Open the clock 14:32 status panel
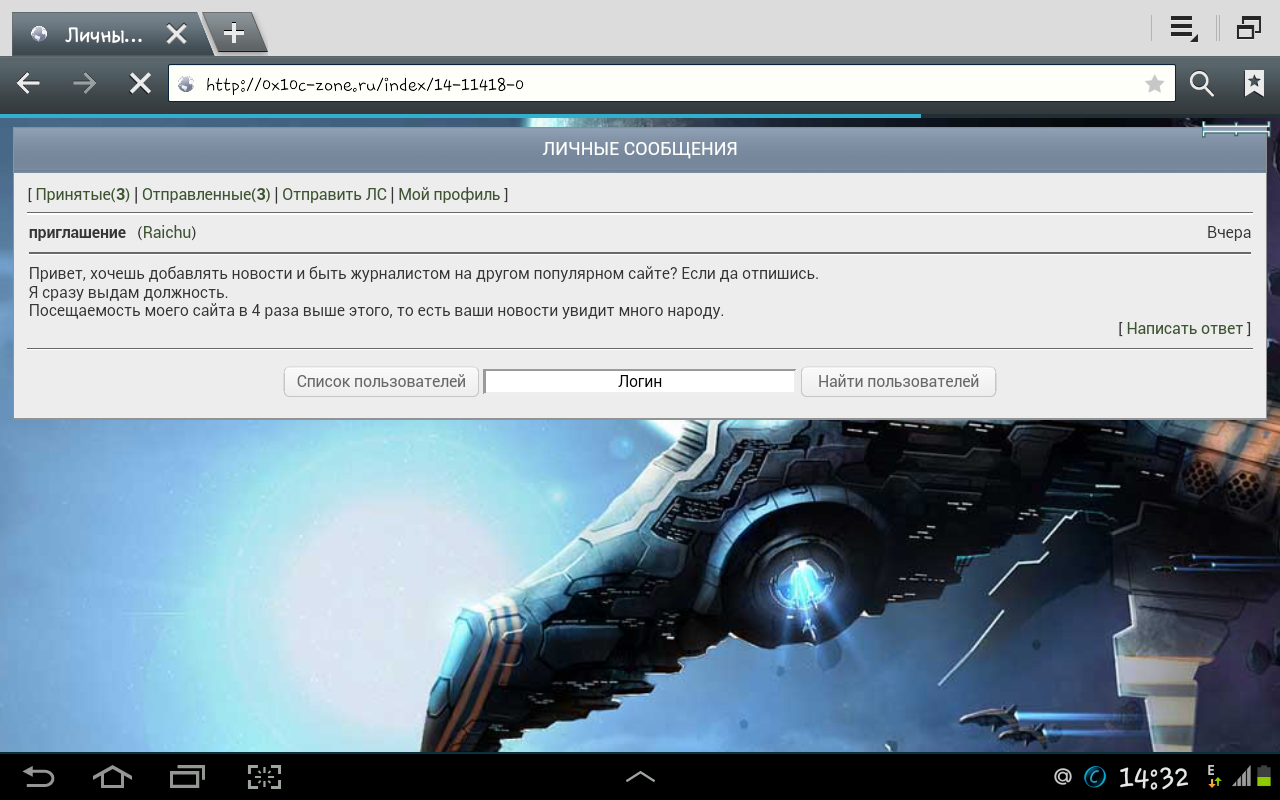The height and width of the screenshot is (800, 1280). pyautogui.click(x=1153, y=777)
